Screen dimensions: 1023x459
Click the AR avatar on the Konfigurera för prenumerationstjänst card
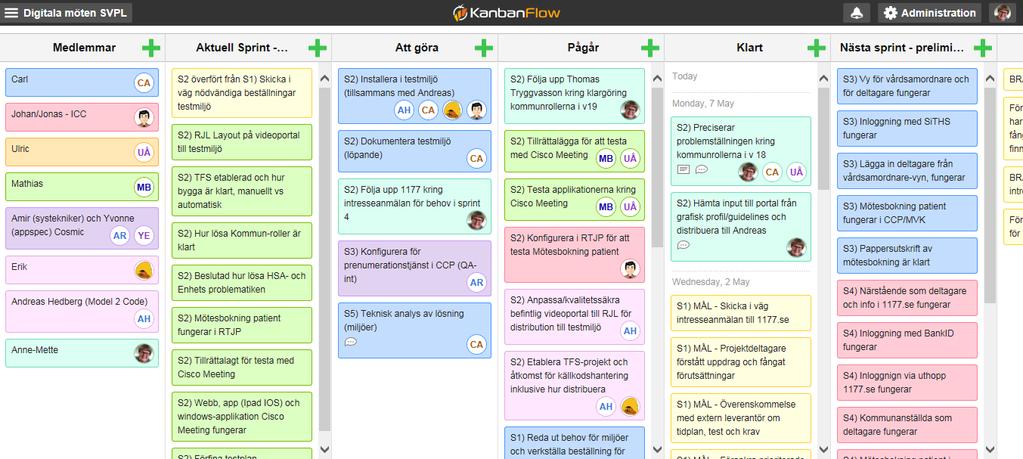[476, 282]
